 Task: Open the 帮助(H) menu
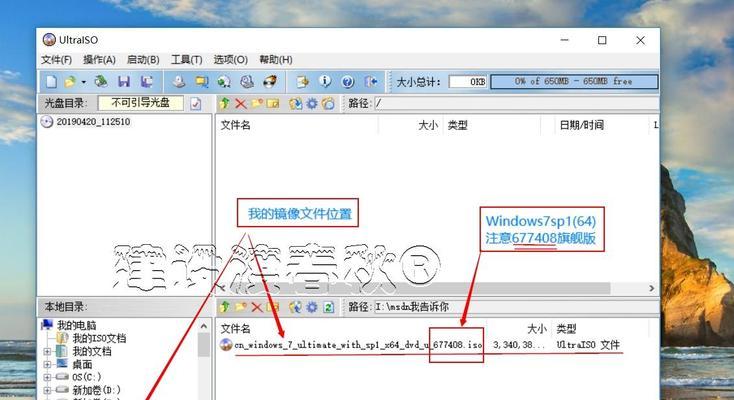(276, 60)
